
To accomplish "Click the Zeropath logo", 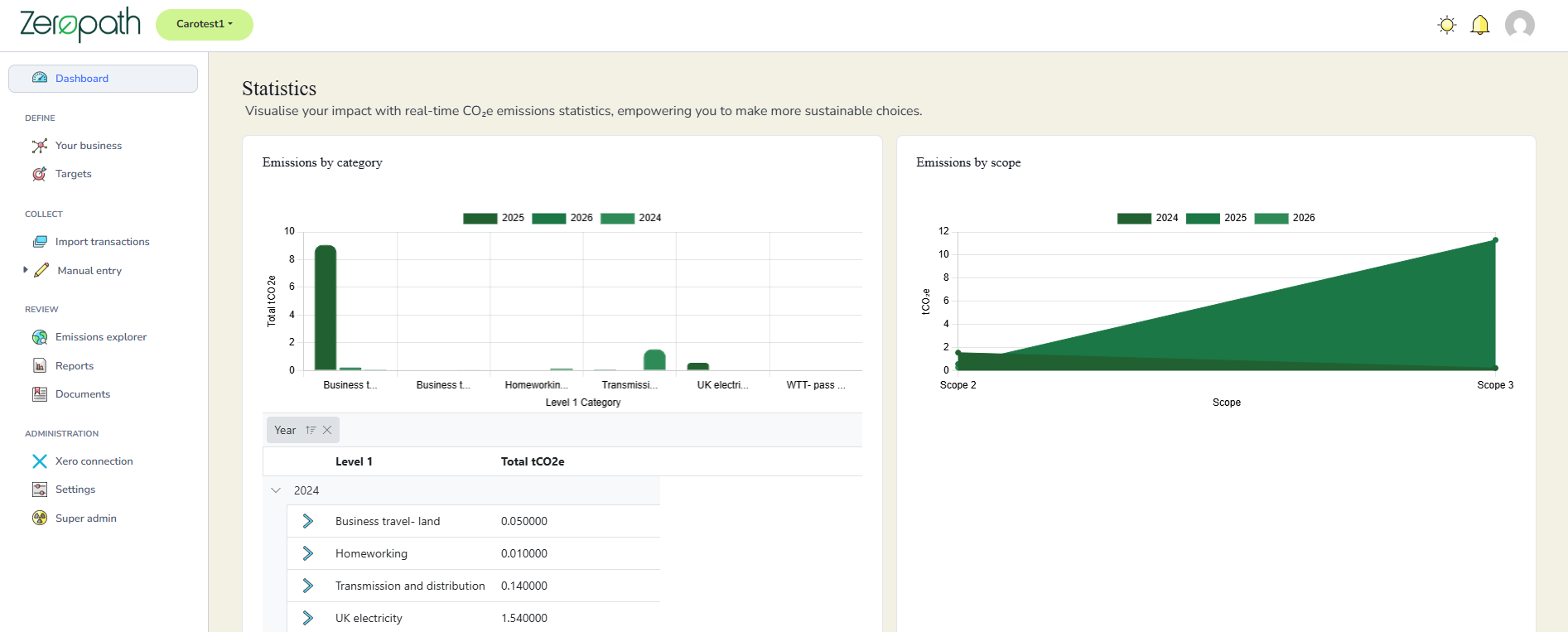I will click(x=80, y=25).
